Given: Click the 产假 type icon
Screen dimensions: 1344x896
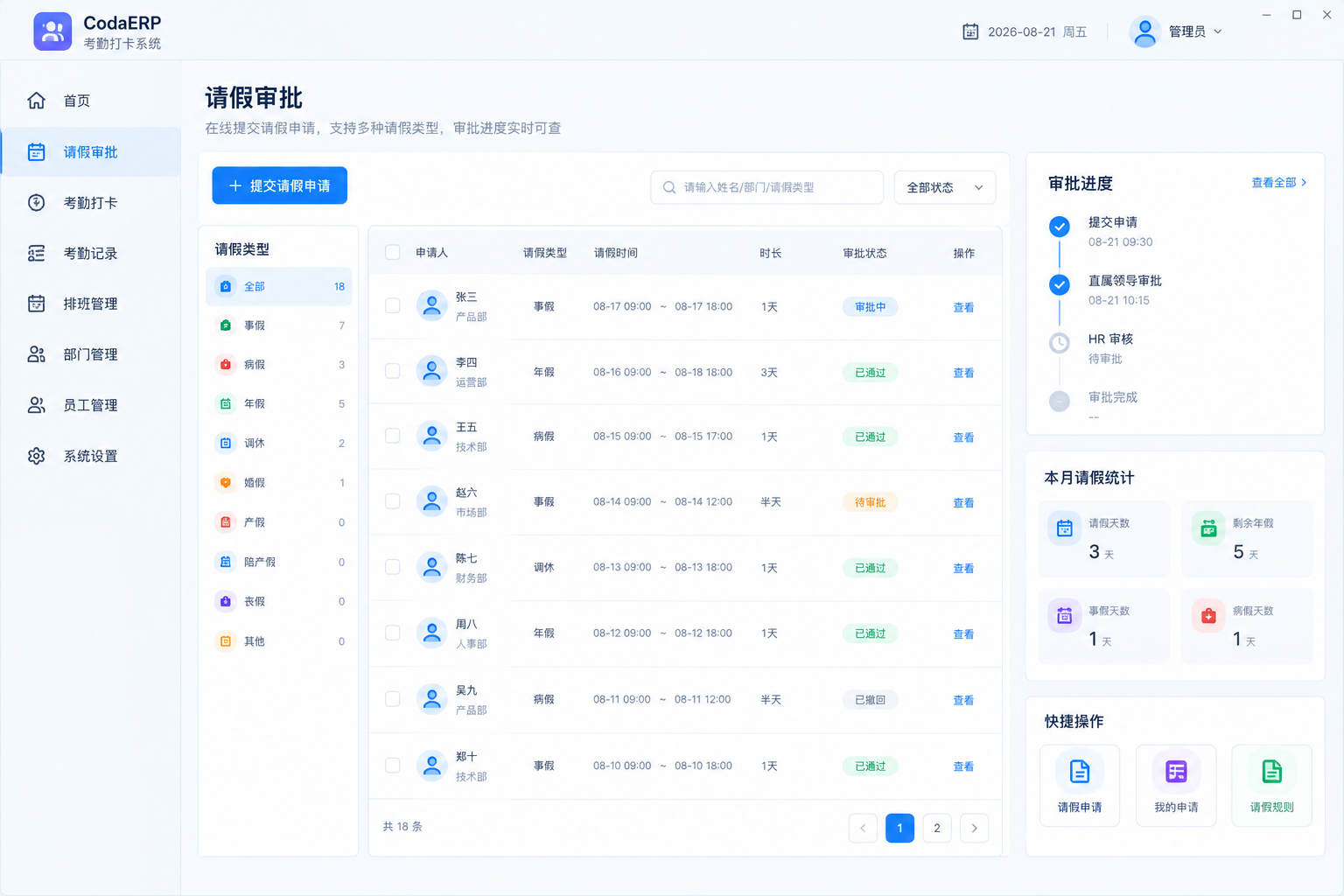Looking at the screenshot, I should pos(226,522).
